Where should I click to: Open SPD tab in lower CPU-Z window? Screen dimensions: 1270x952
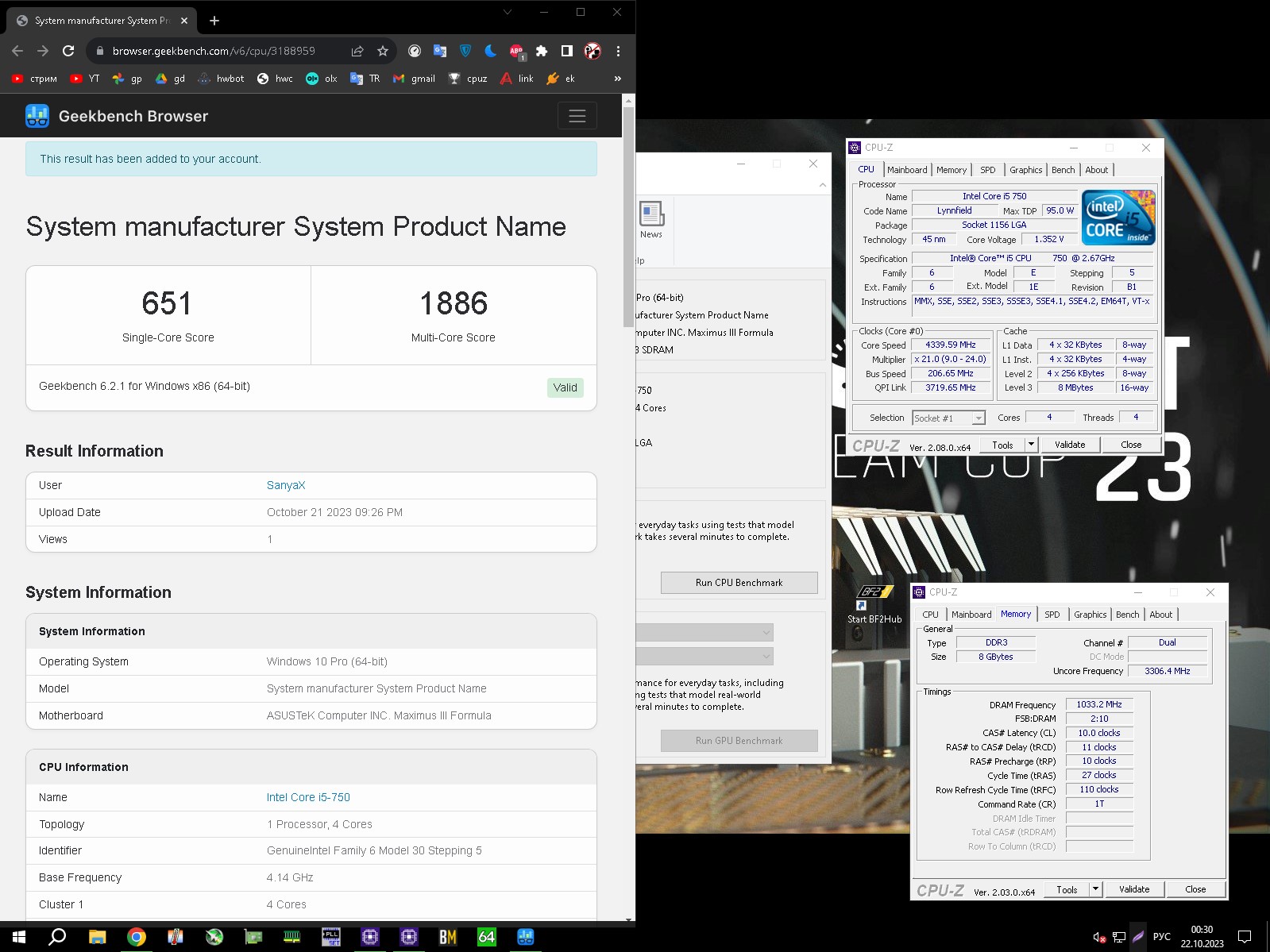pos(1052,615)
